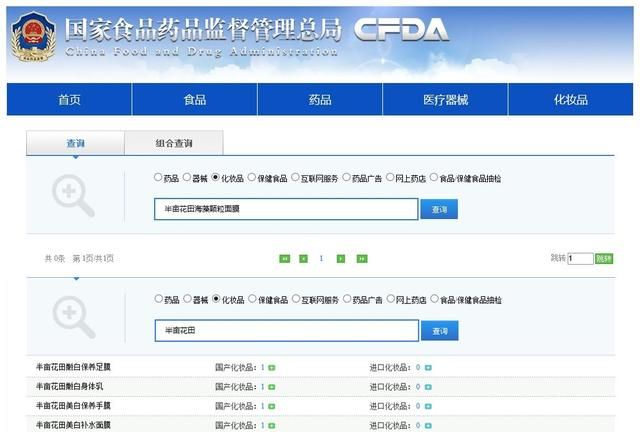Open 进口化妆品 icon for 半亩花田嫩白保养足膜
Viewport: 640px width, 432px height.
pos(428,367)
